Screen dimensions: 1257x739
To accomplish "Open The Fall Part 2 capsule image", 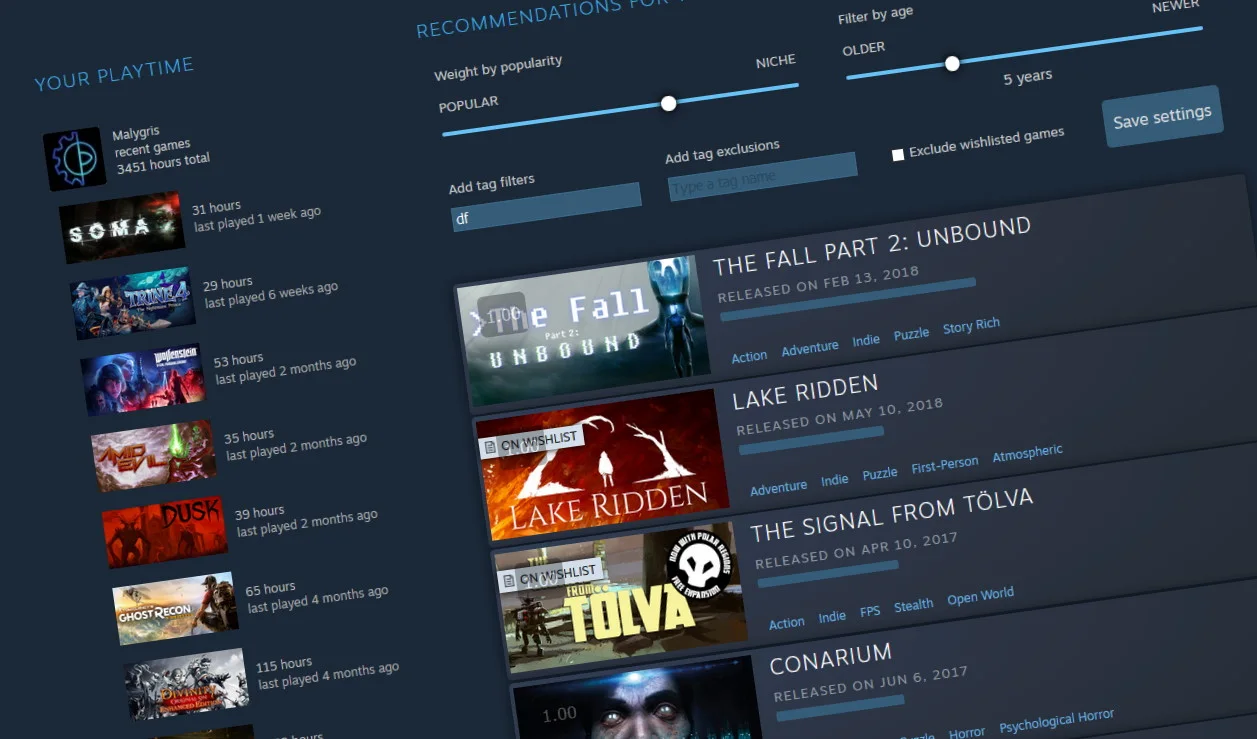I will [x=582, y=330].
